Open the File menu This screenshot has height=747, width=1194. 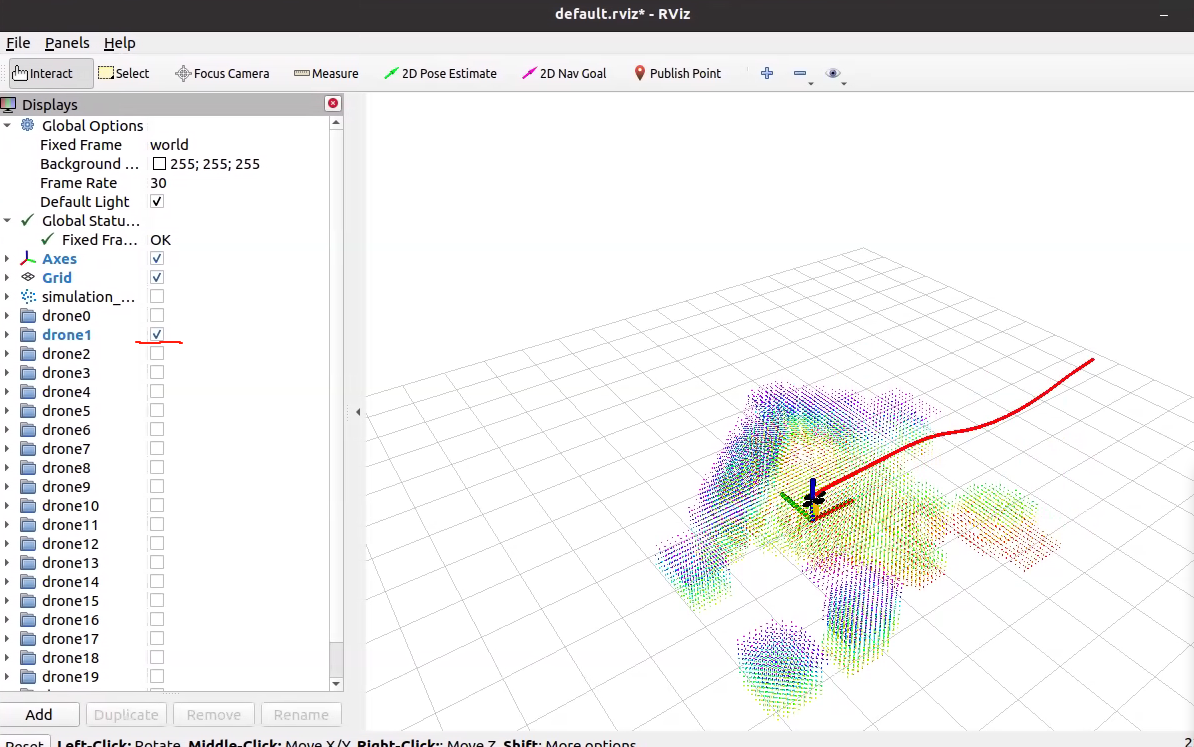coord(18,43)
